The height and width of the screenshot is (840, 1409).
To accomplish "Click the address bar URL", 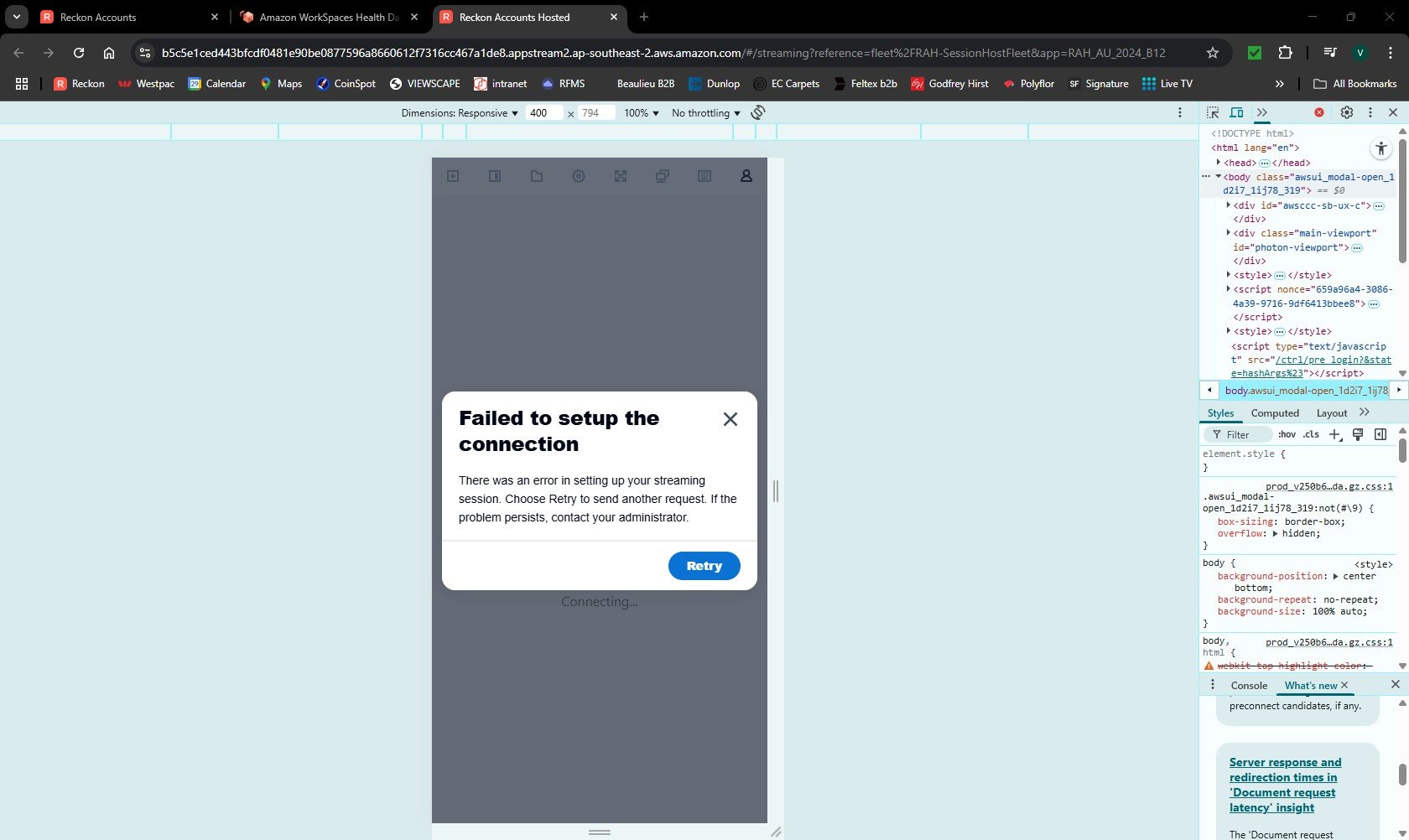I will tap(663, 53).
